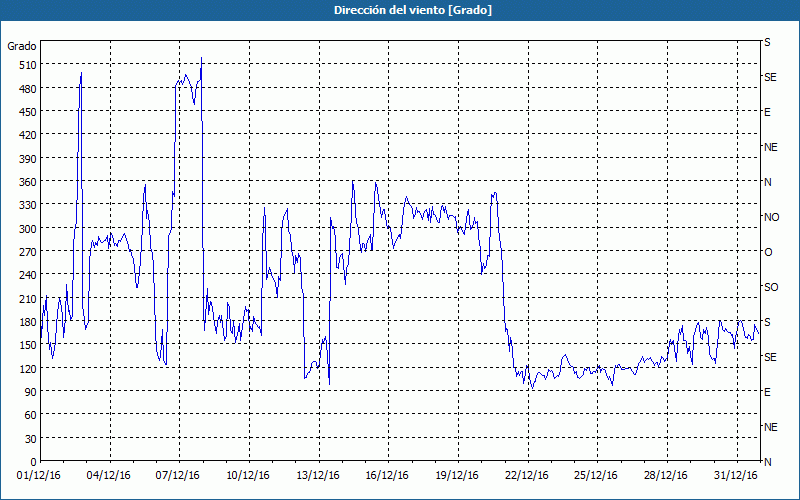Click the 330 y-axis tick label
Viewport: 800px width, 500px height.
[x=27, y=205]
